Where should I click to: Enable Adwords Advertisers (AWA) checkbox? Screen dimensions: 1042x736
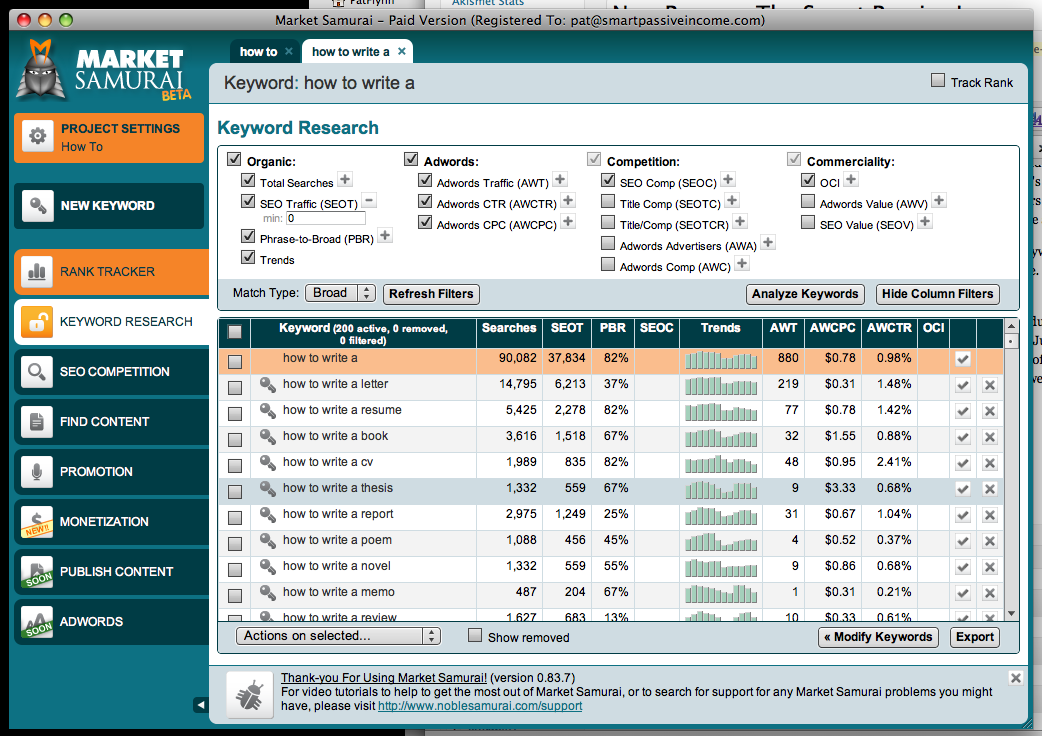[607, 243]
